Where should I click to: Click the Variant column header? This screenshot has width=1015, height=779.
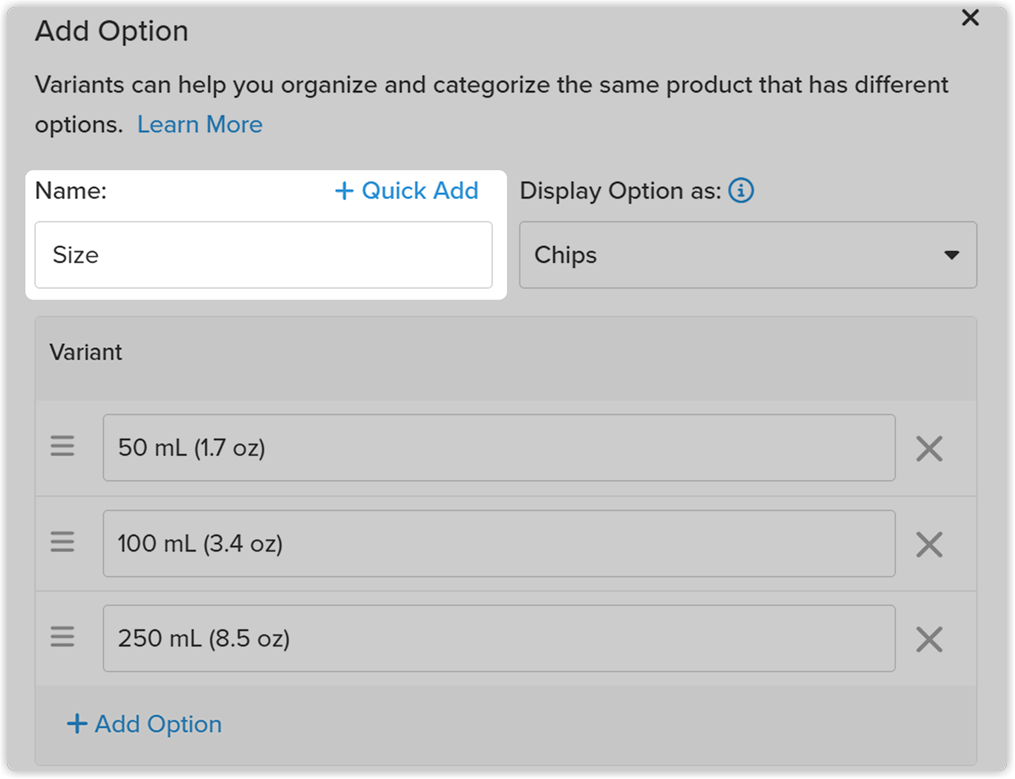85,352
